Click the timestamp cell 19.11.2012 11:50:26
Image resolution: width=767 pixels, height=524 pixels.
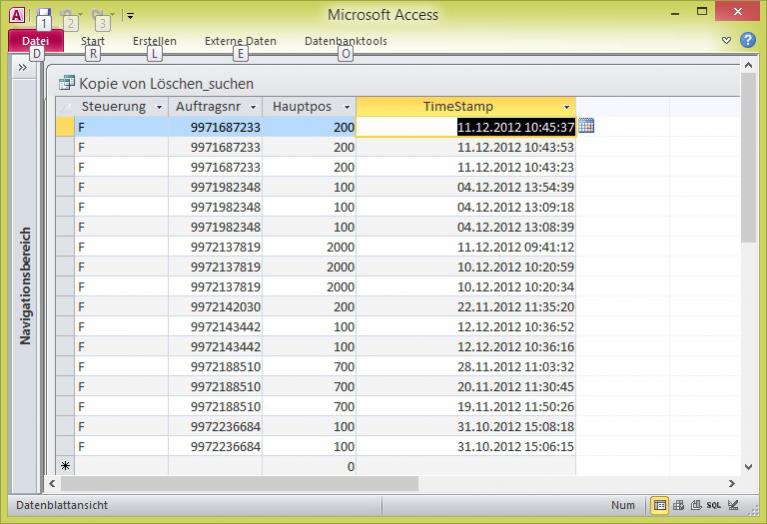pyautogui.click(x=466, y=407)
